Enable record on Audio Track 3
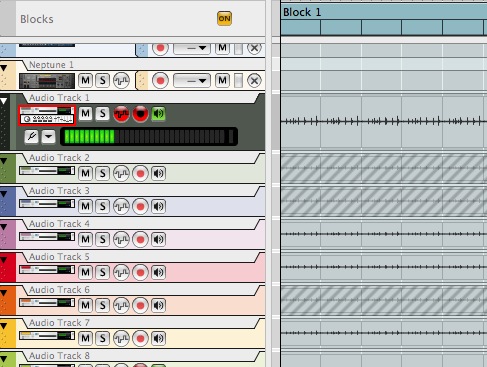The width and height of the screenshot is (487, 367). 140,206
